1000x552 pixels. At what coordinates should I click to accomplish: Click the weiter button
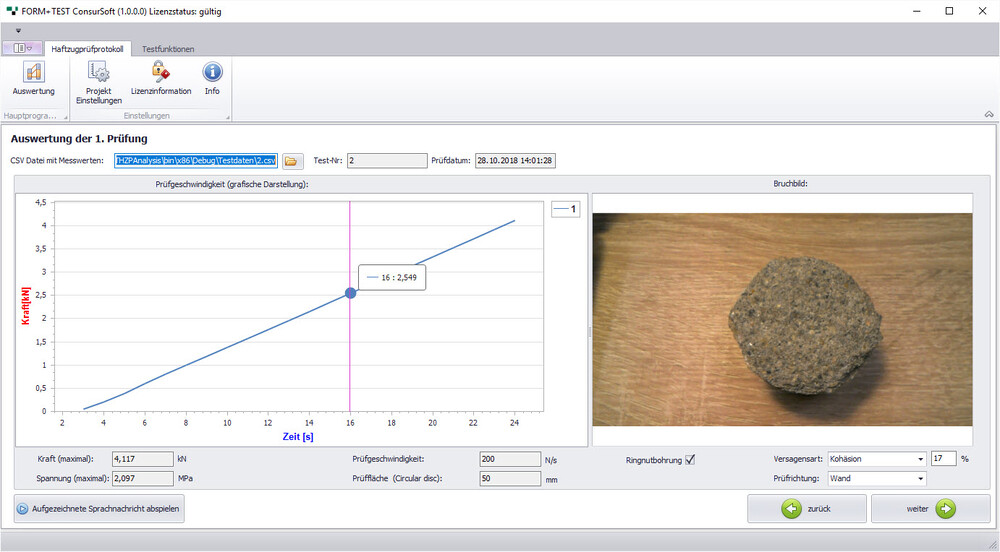coord(930,508)
